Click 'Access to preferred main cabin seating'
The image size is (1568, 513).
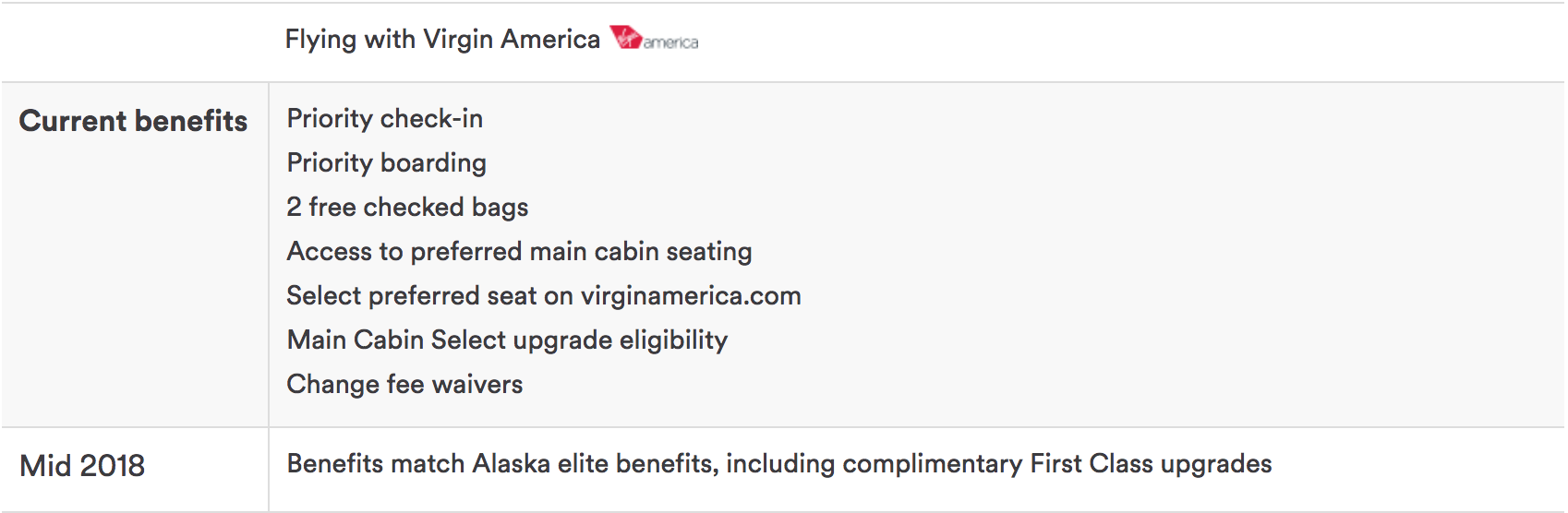(520, 252)
